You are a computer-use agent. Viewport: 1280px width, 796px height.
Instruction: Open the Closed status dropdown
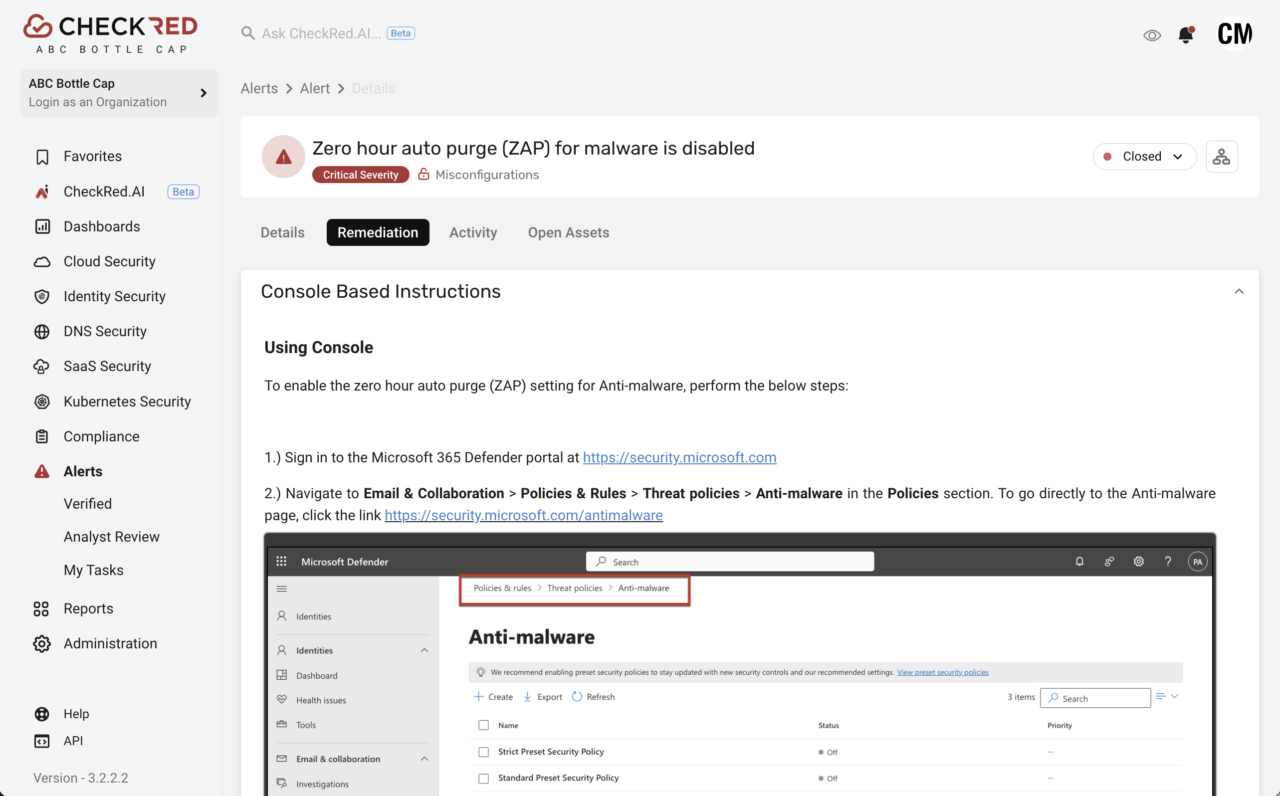(x=1144, y=156)
